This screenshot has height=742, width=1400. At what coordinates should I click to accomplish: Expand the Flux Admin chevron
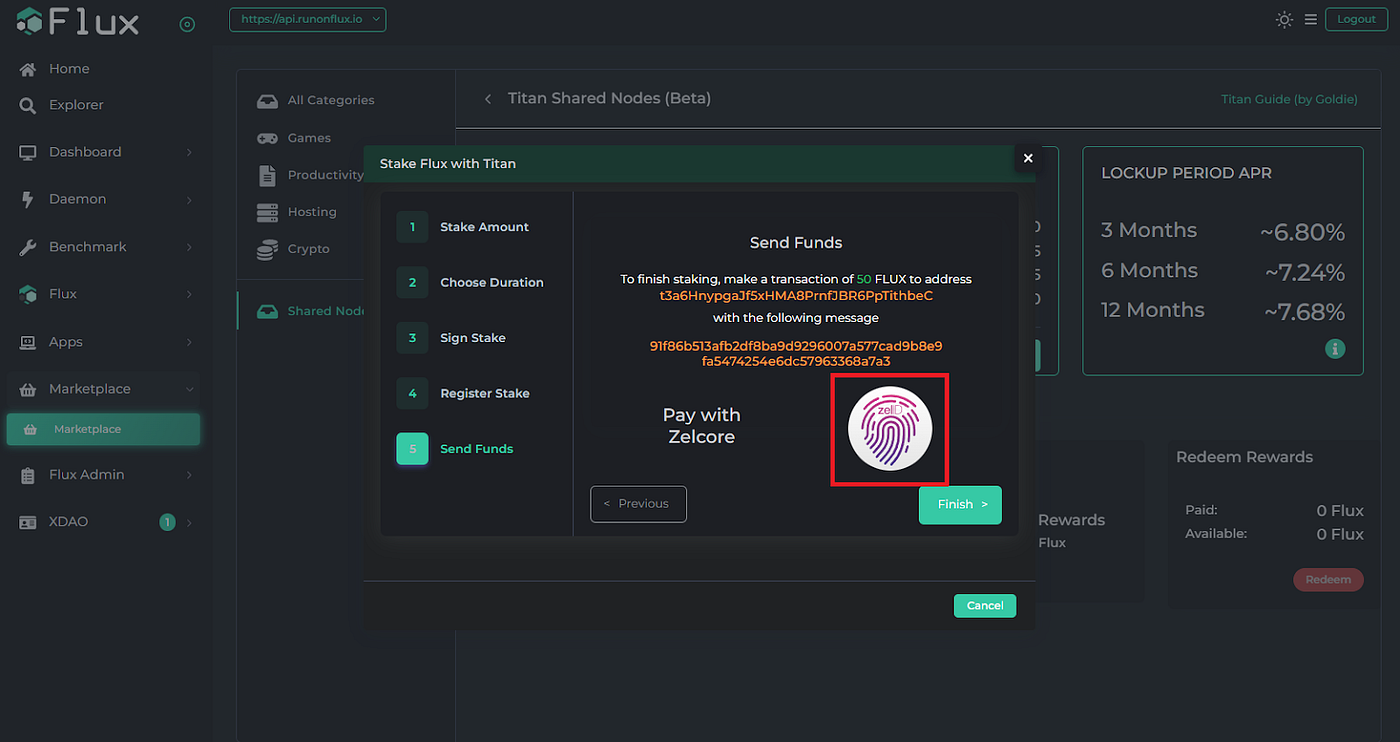(x=189, y=475)
